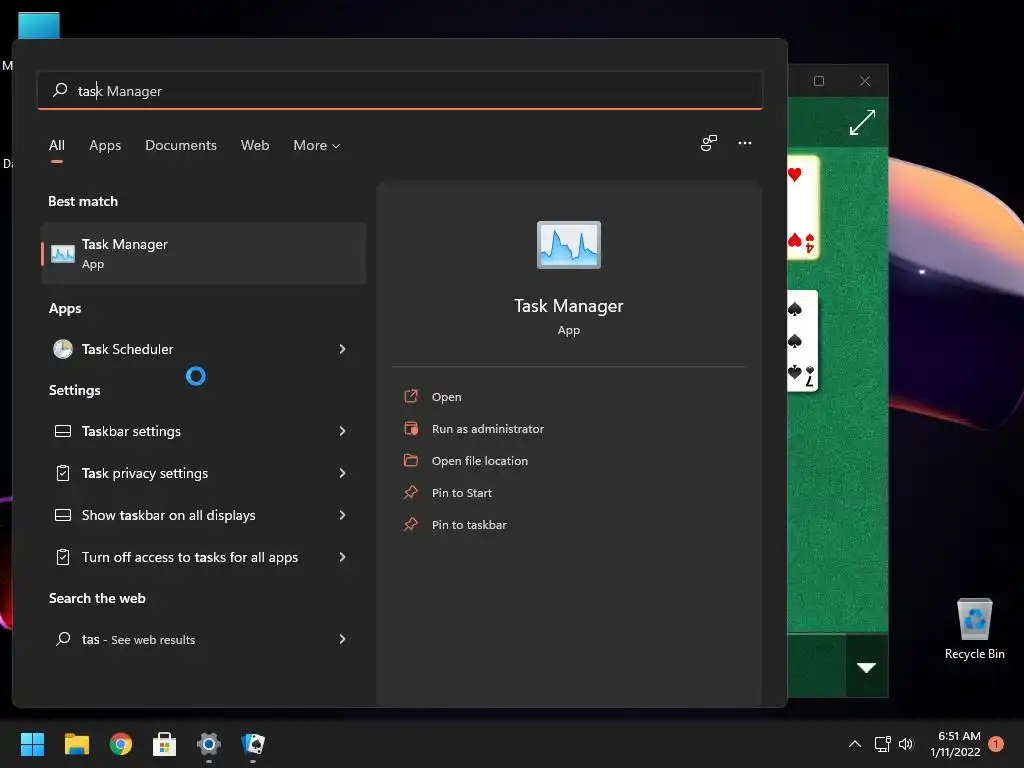Choose Pin to Start
This screenshot has height=768, width=1024.
(462, 493)
